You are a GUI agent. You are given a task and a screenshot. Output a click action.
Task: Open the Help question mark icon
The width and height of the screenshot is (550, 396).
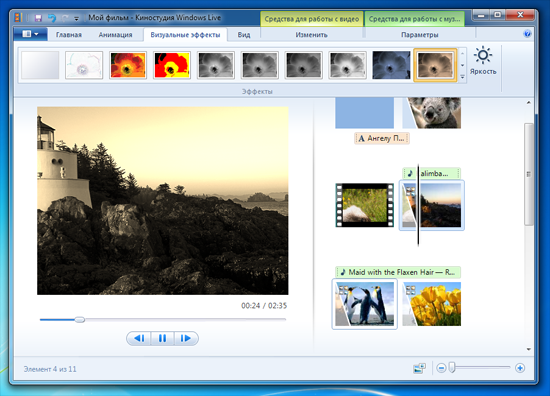tap(527, 34)
